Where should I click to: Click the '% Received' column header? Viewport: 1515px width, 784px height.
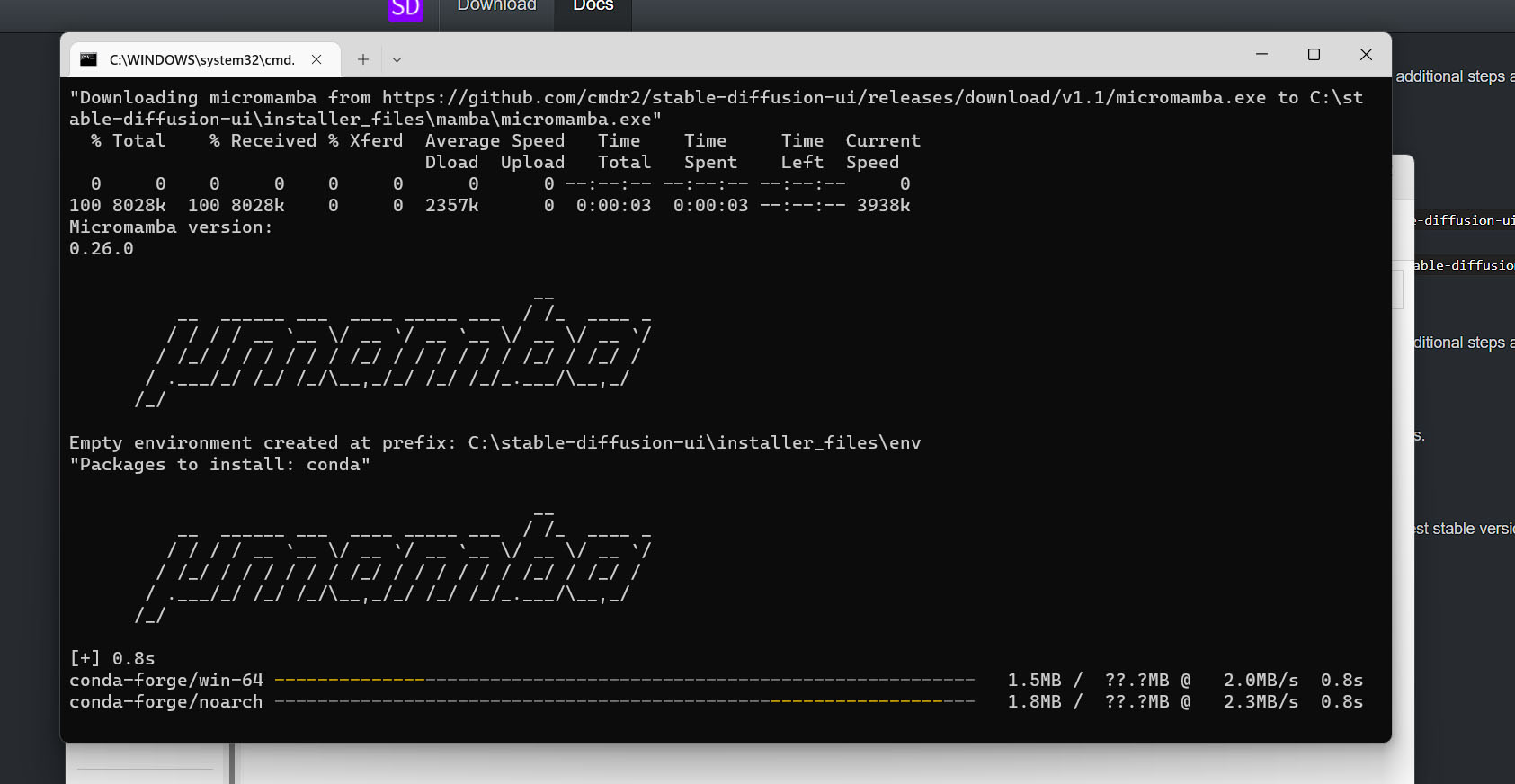tap(263, 140)
